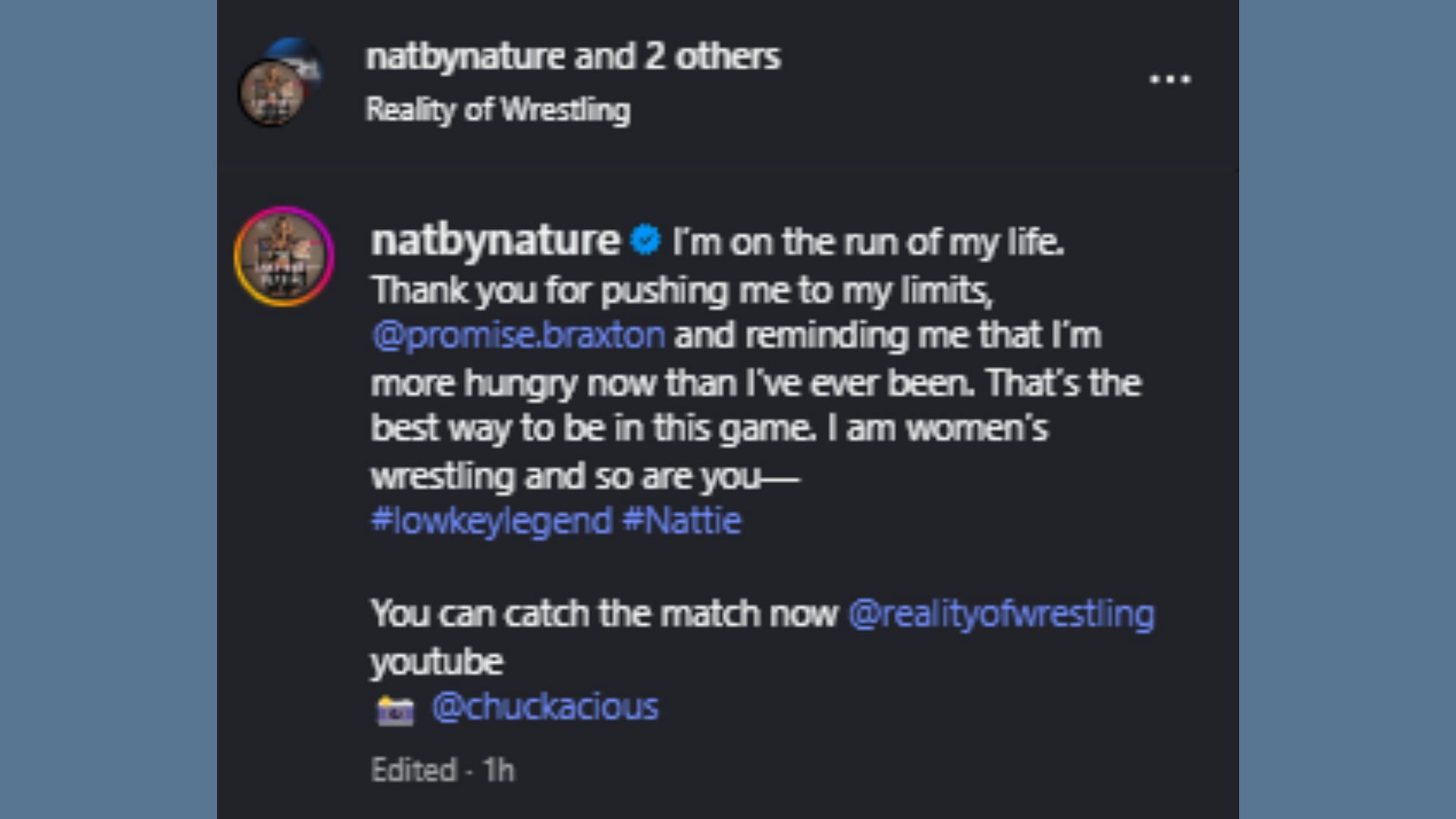1456x819 pixels.
Task: Click "You can catch the match" text
Action: [x=604, y=613]
